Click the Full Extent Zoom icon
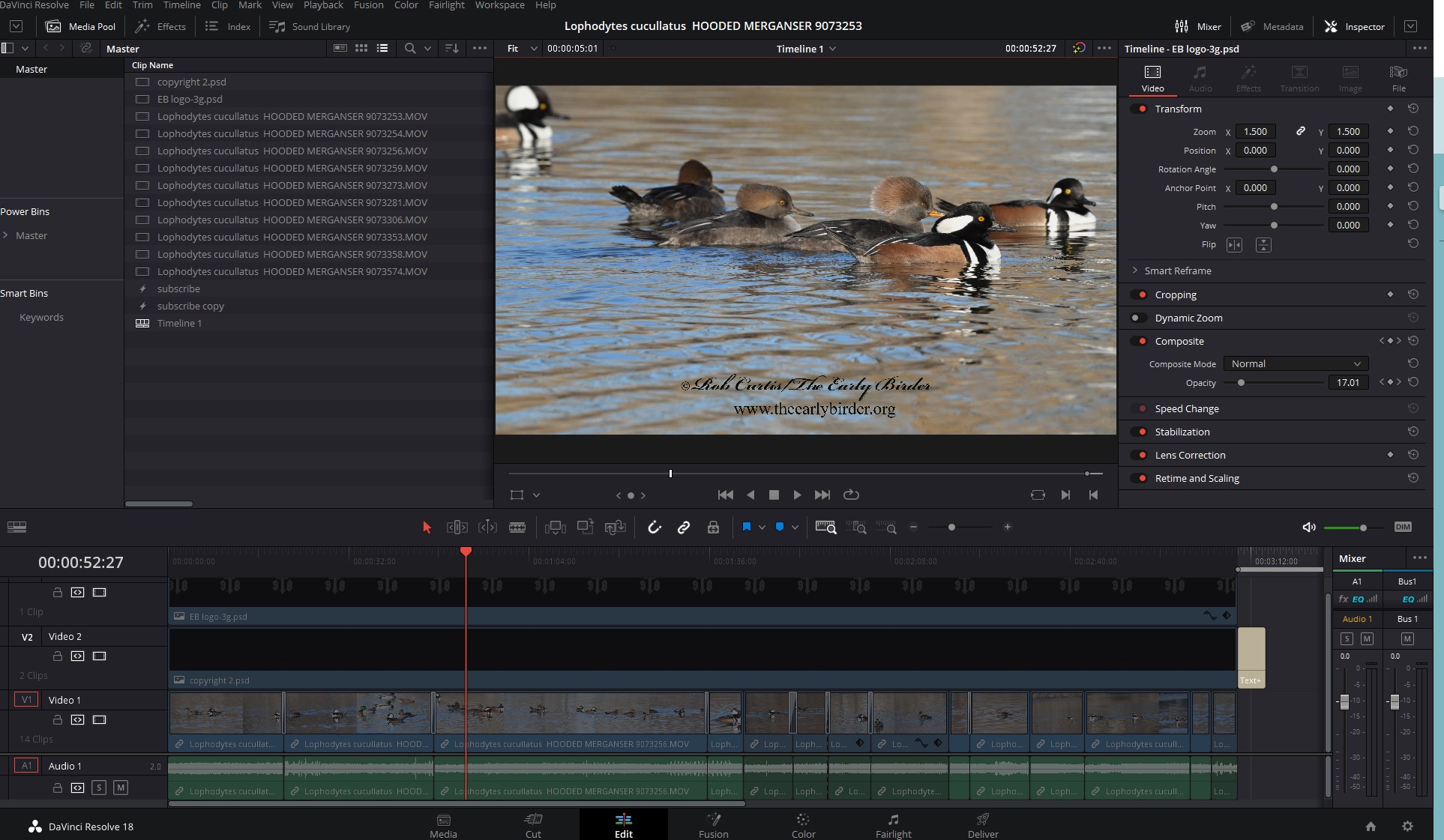1444x840 pixels. coord(825,528)
